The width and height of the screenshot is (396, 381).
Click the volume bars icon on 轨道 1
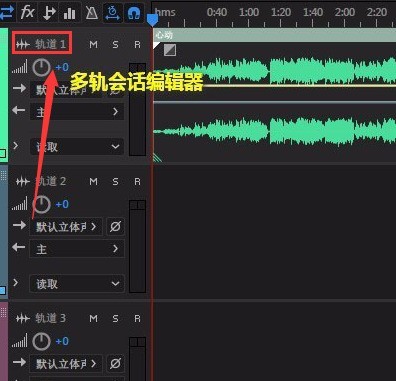tap(20, 67)
